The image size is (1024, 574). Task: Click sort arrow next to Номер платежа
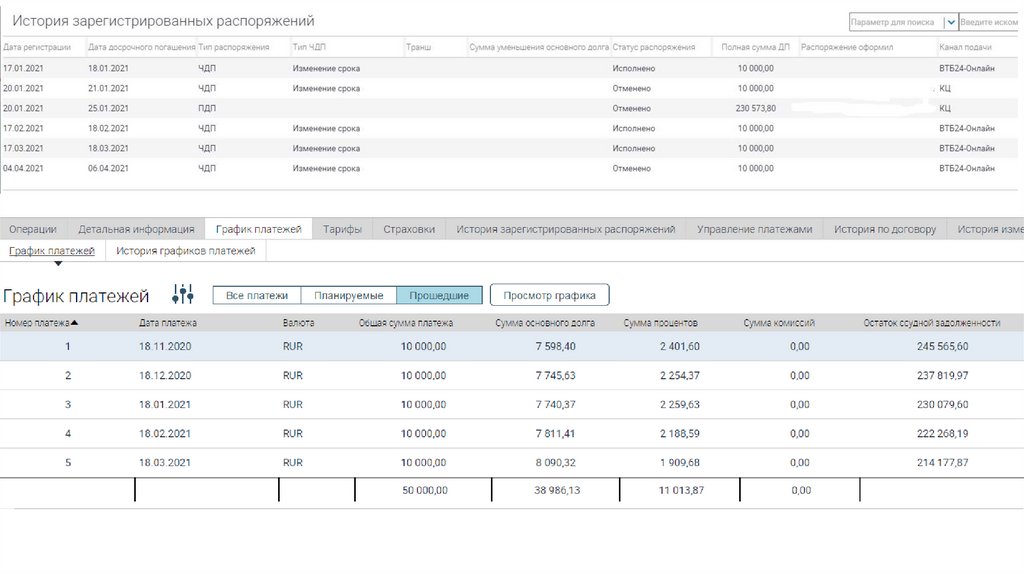point(75,323)
